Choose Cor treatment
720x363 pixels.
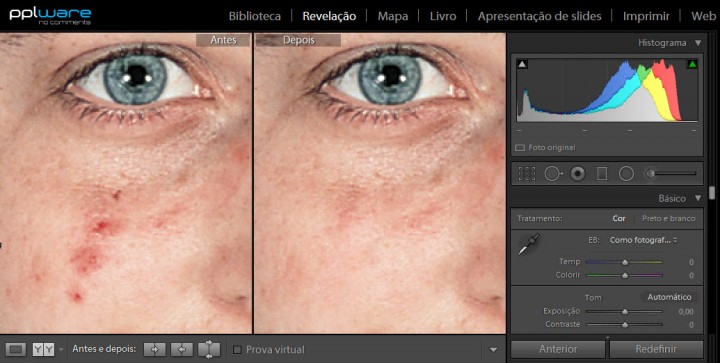pyautogui.click(x=619, y=218)
